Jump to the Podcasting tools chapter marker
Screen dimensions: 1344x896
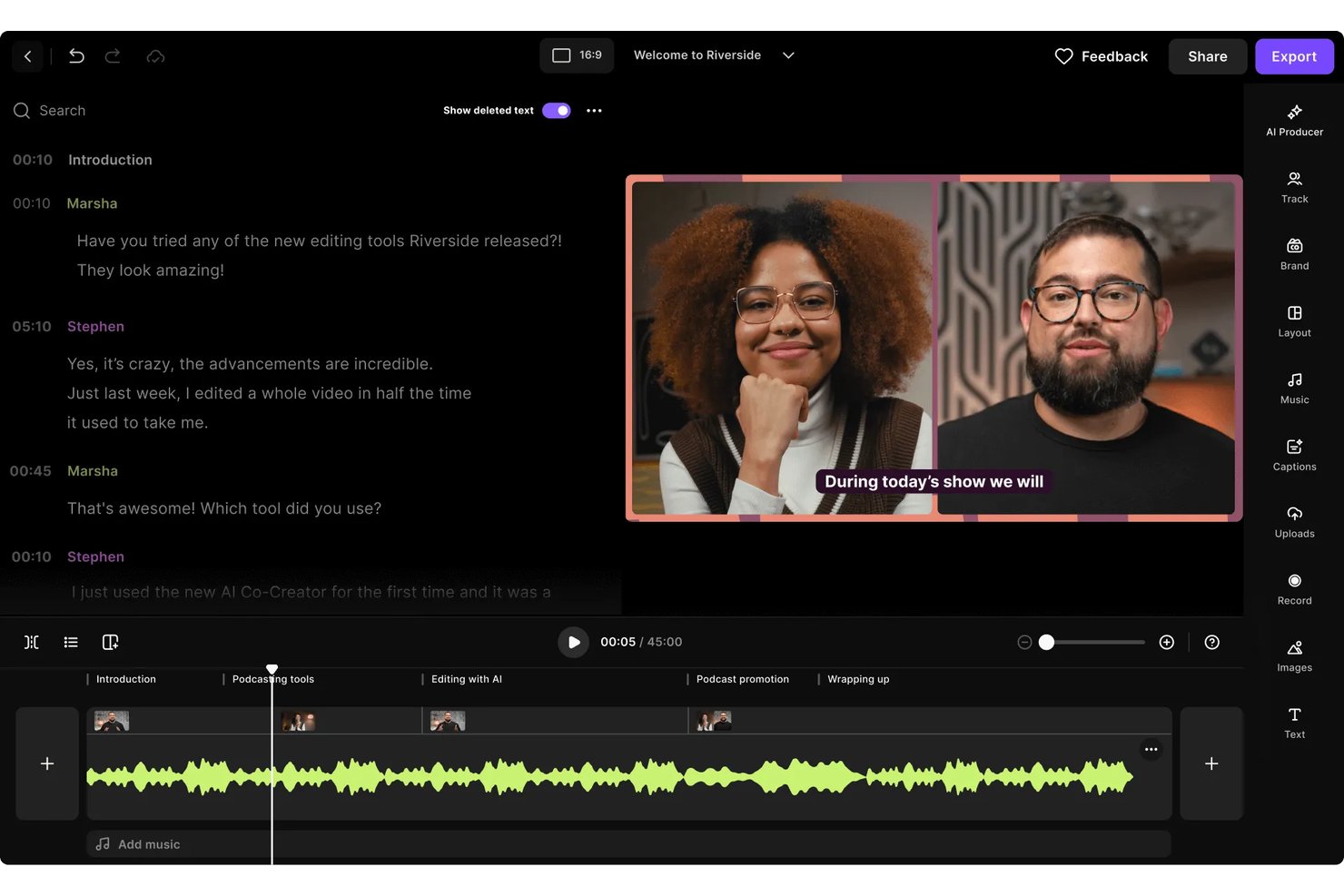pos(272,679)
